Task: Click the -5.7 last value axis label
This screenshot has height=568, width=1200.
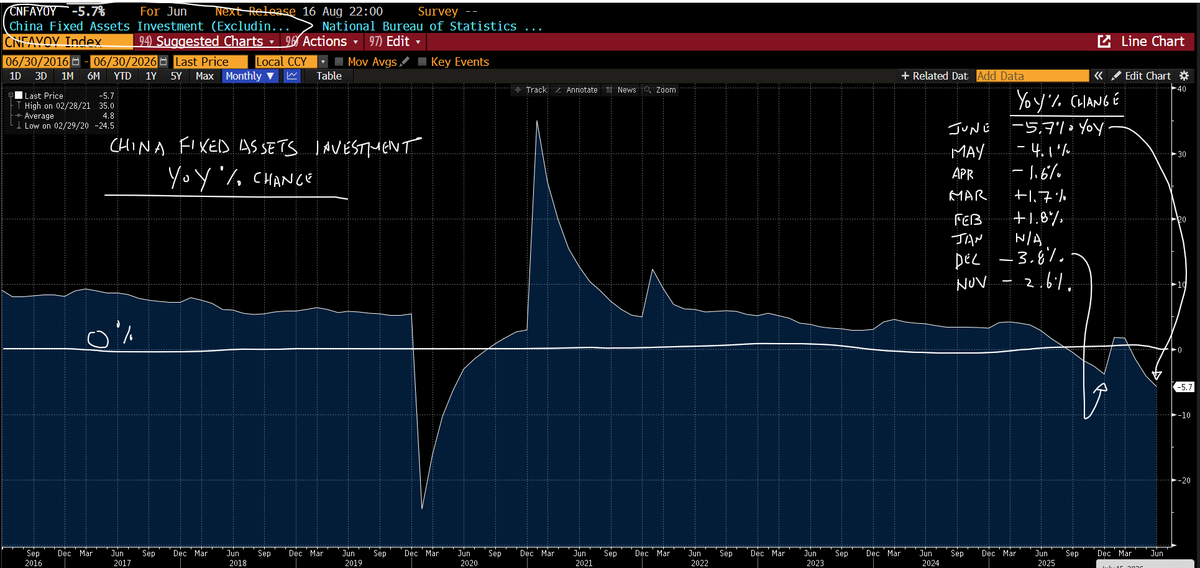Action: [x=1182, y=386]
